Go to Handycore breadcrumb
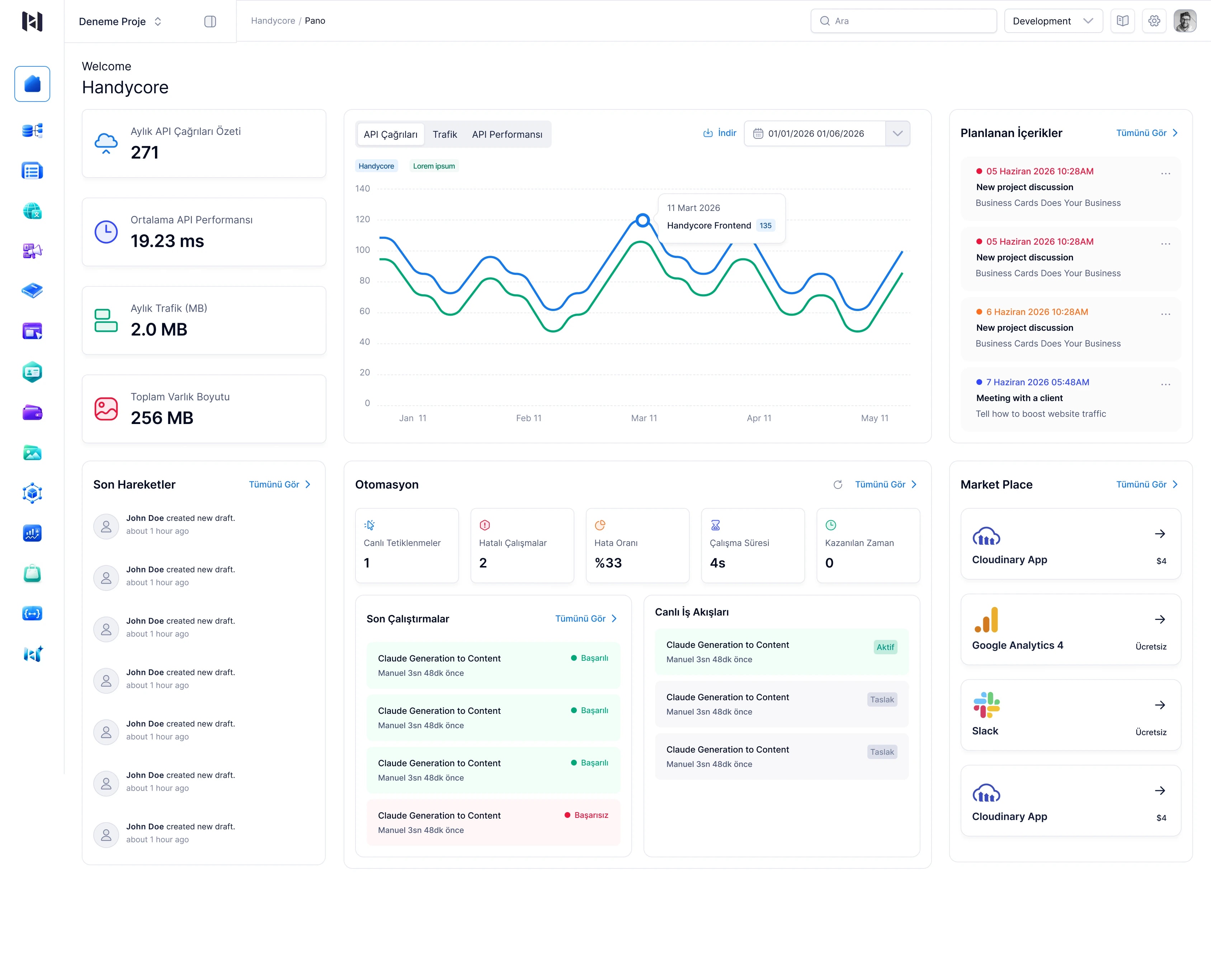The image size is (1211, 980). coord(273,21)
